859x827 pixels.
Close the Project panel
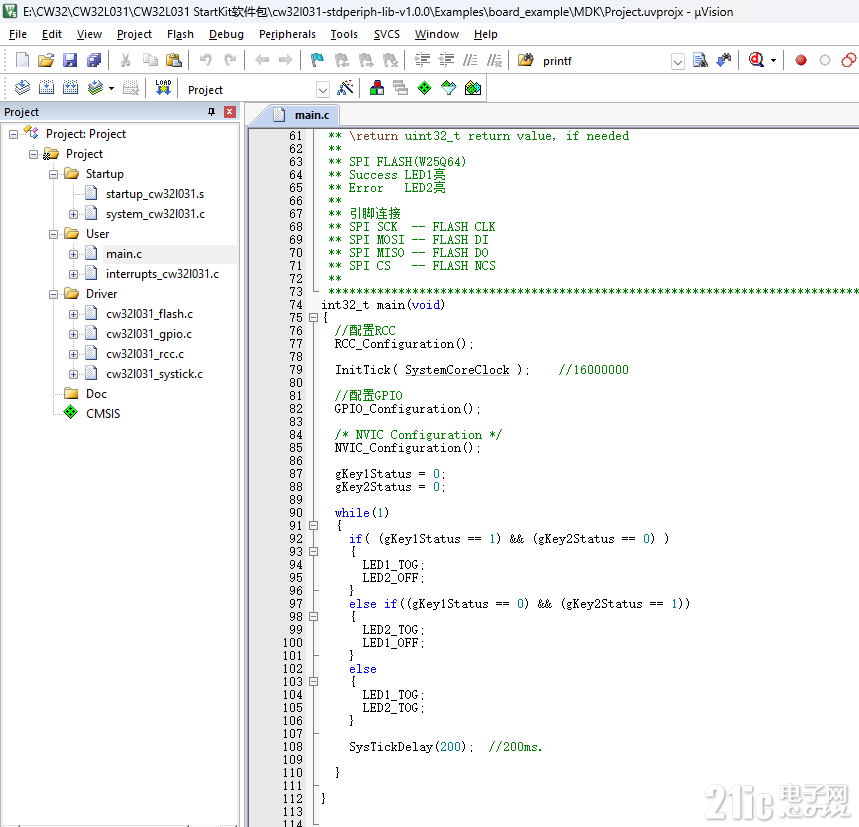230,112
